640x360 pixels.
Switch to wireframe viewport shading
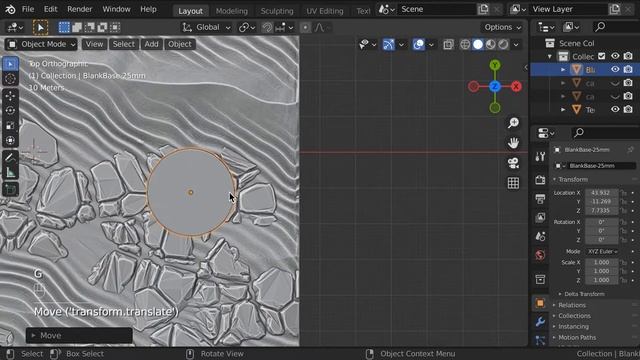coord(465,44)
